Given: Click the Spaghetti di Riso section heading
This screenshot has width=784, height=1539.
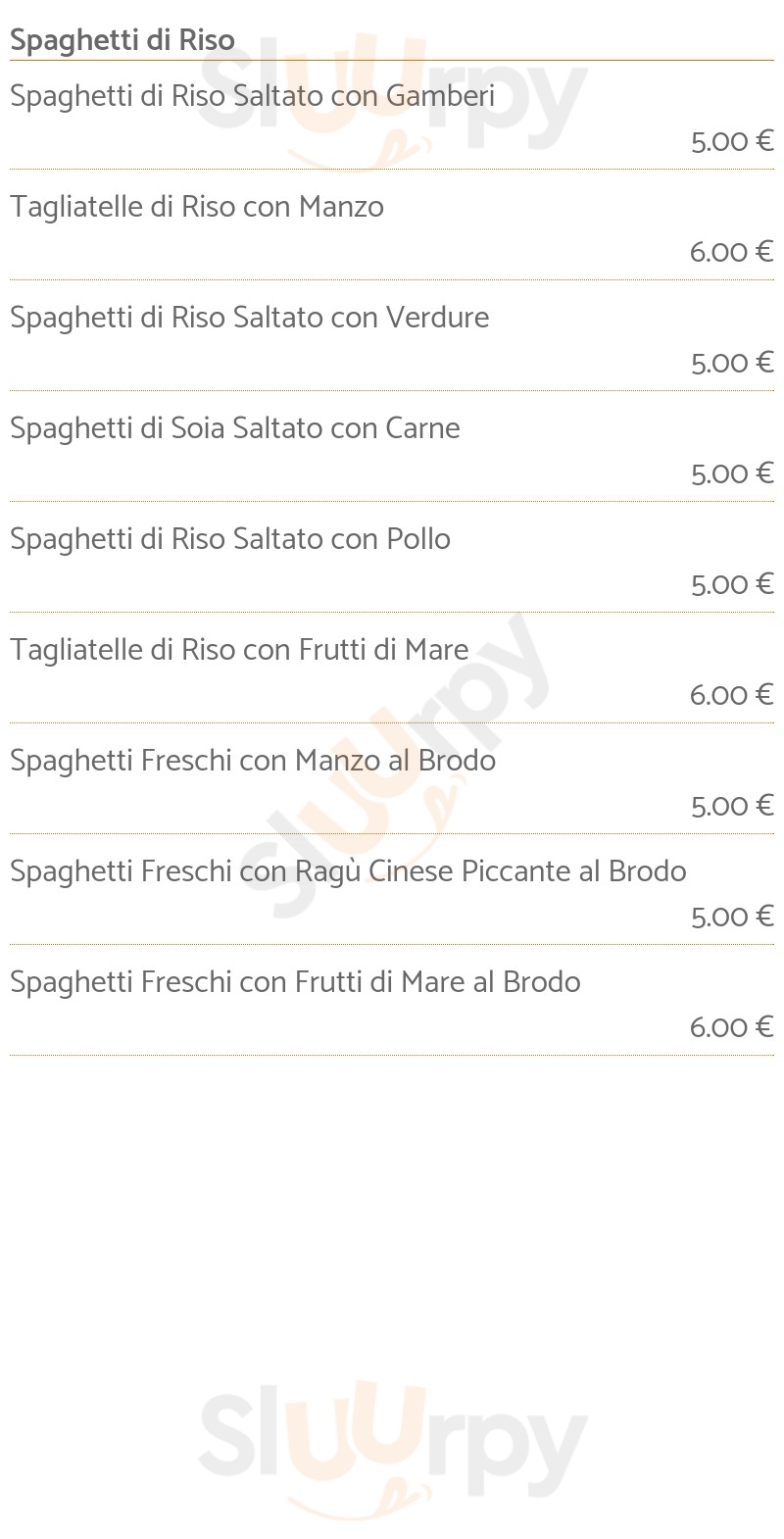Looking at the screenshot, I should [x=122, y=40].
